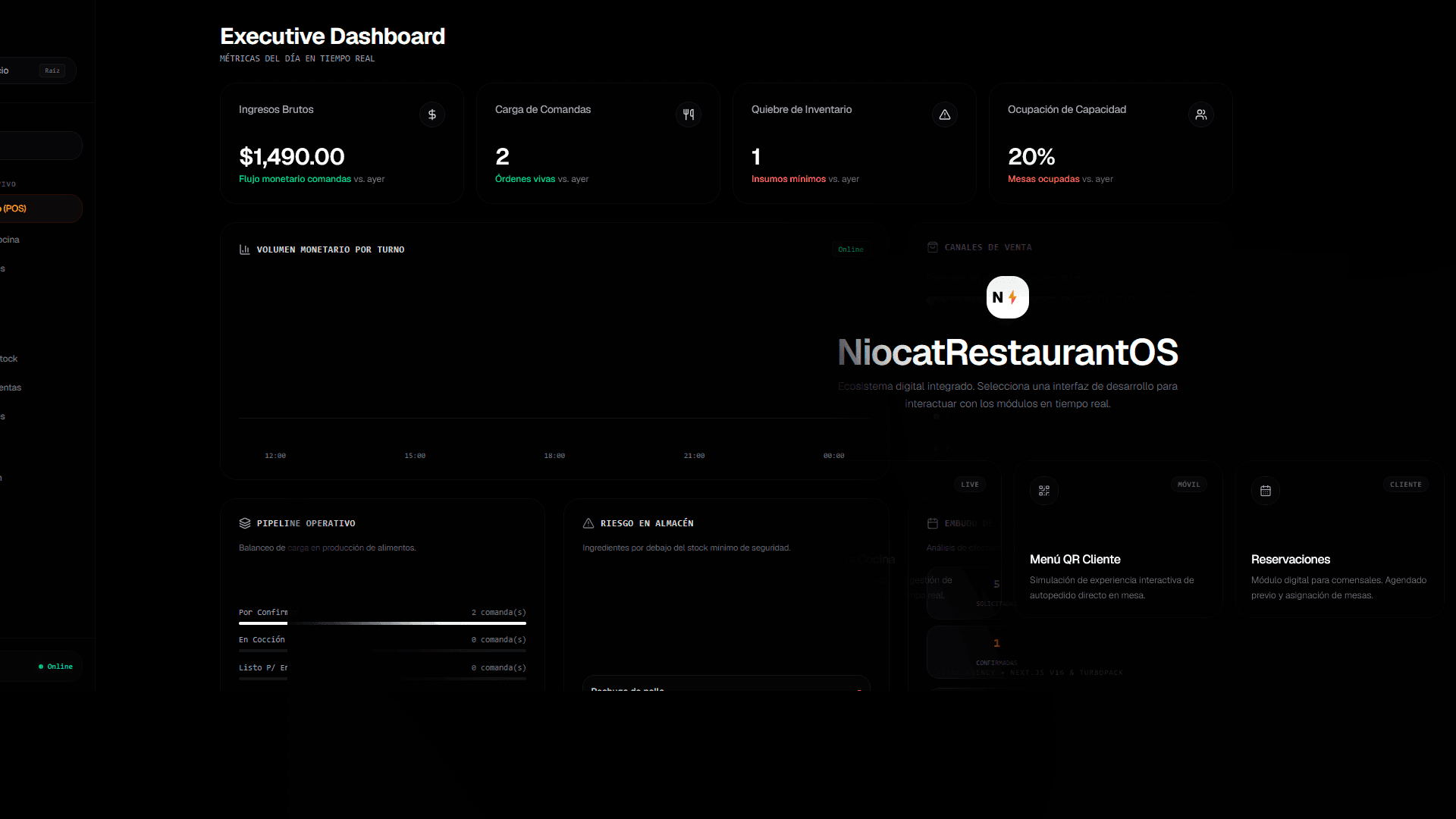Click the bar chart icon beside Volumen Monetario
This screenshot has width=1456, height=819.
coord(244,249)
